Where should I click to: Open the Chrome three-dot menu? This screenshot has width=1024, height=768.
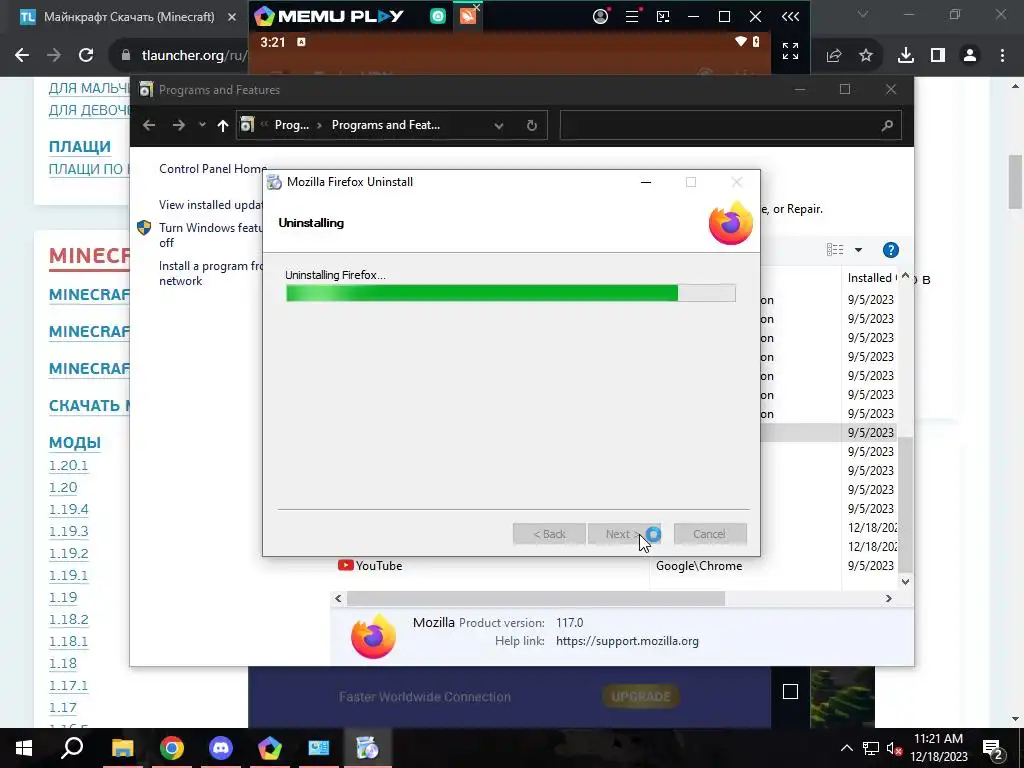click(x=1002, y=56)
